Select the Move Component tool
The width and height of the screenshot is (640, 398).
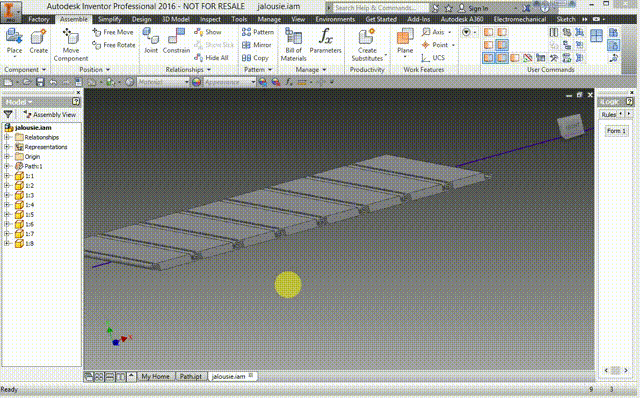click(x=71, y=44)
